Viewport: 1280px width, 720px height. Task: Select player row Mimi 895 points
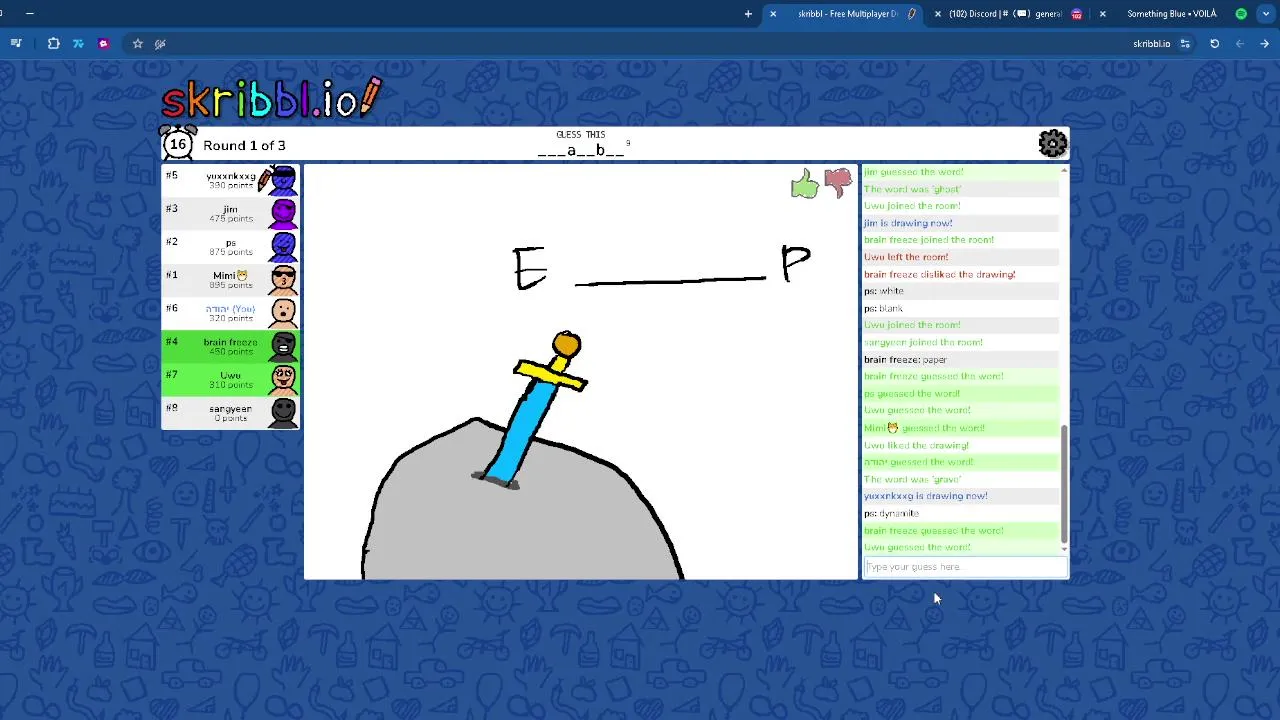pyautogui.click(x=230, y=279)
